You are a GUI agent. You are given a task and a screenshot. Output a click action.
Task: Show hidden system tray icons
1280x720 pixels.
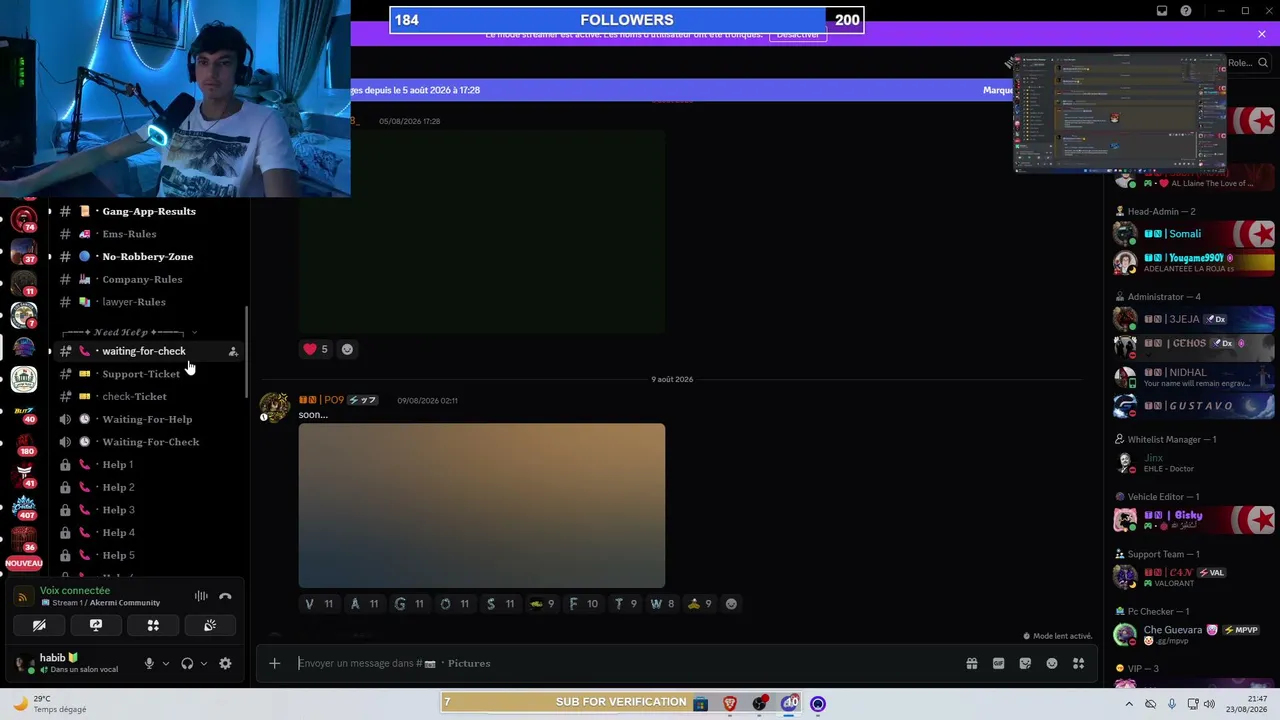coord(1130,704)
